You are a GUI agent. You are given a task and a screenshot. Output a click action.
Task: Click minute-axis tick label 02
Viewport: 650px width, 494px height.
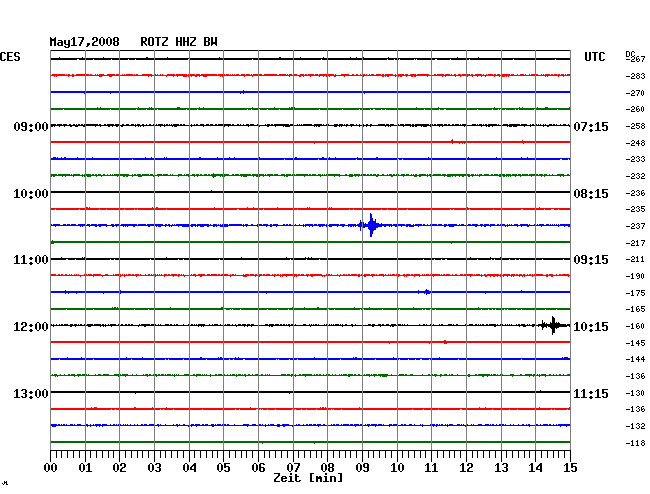119,468
